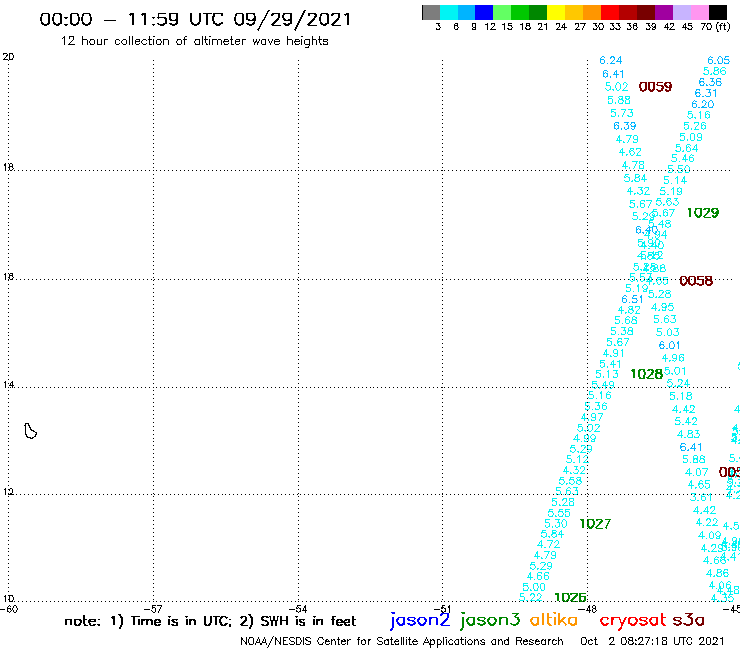Click the cyan legend color swatch
This screenshot has width=740, height=650.
449,12
